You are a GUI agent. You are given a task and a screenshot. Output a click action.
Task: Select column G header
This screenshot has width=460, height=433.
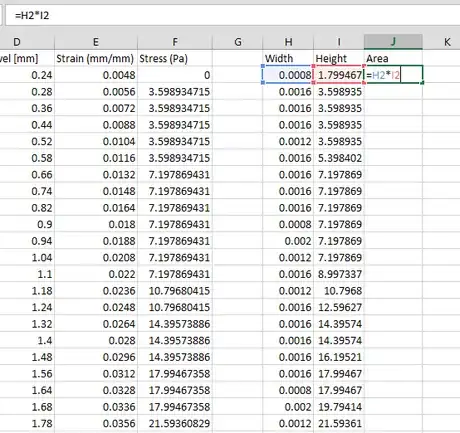tap(238, 42)
